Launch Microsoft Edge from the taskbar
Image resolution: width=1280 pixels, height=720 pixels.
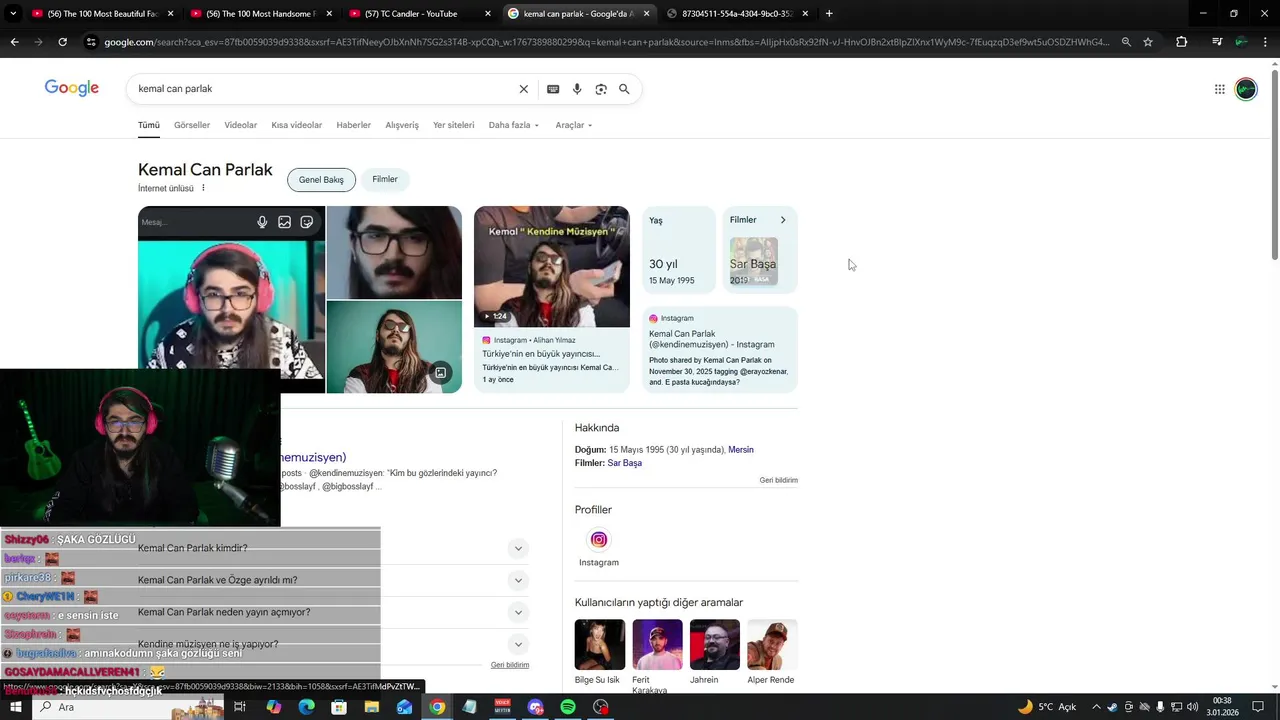(x=306, y=707)
